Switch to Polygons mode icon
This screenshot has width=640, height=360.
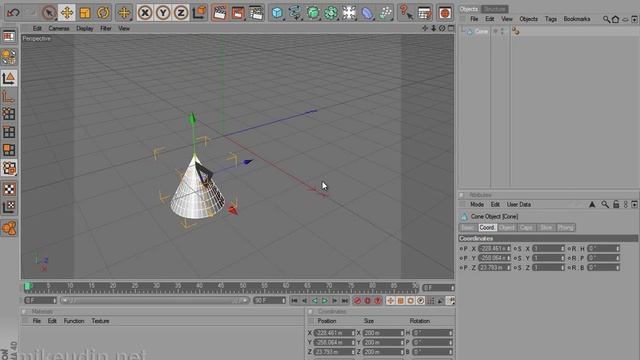(9, 150)
